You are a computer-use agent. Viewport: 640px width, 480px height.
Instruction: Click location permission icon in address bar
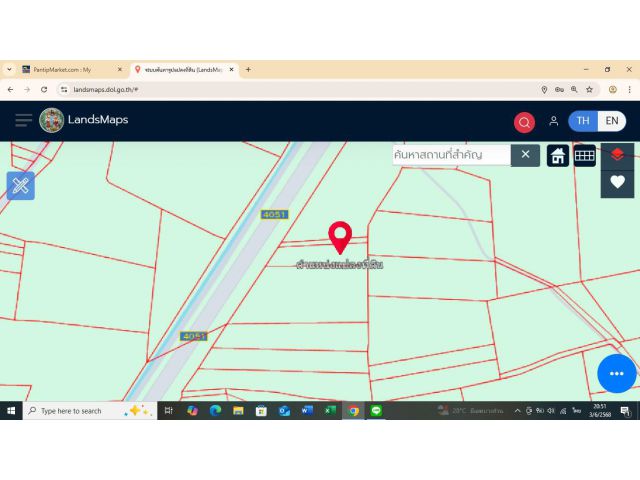click(x=544, y=89)
